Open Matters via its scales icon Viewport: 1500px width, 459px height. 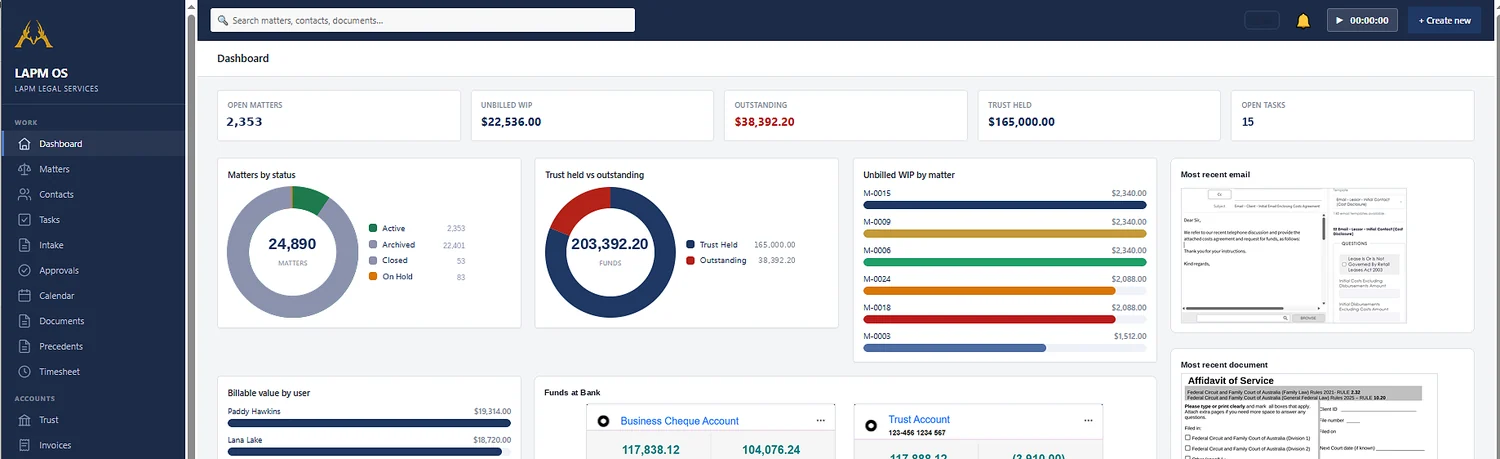(x=25, y=169)
